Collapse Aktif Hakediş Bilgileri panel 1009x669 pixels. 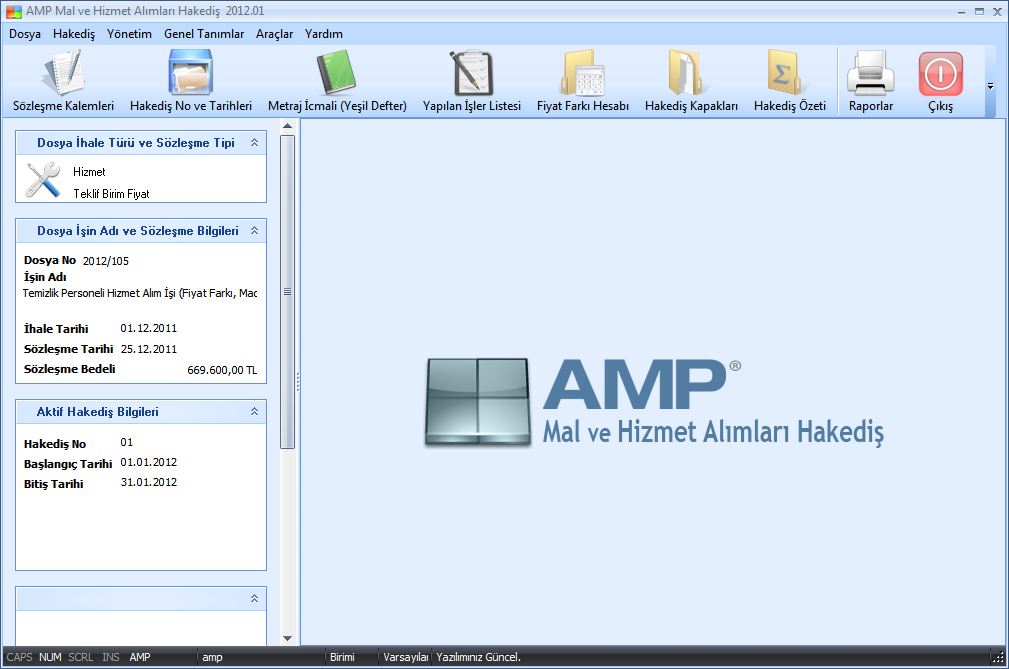click(254, 411)
